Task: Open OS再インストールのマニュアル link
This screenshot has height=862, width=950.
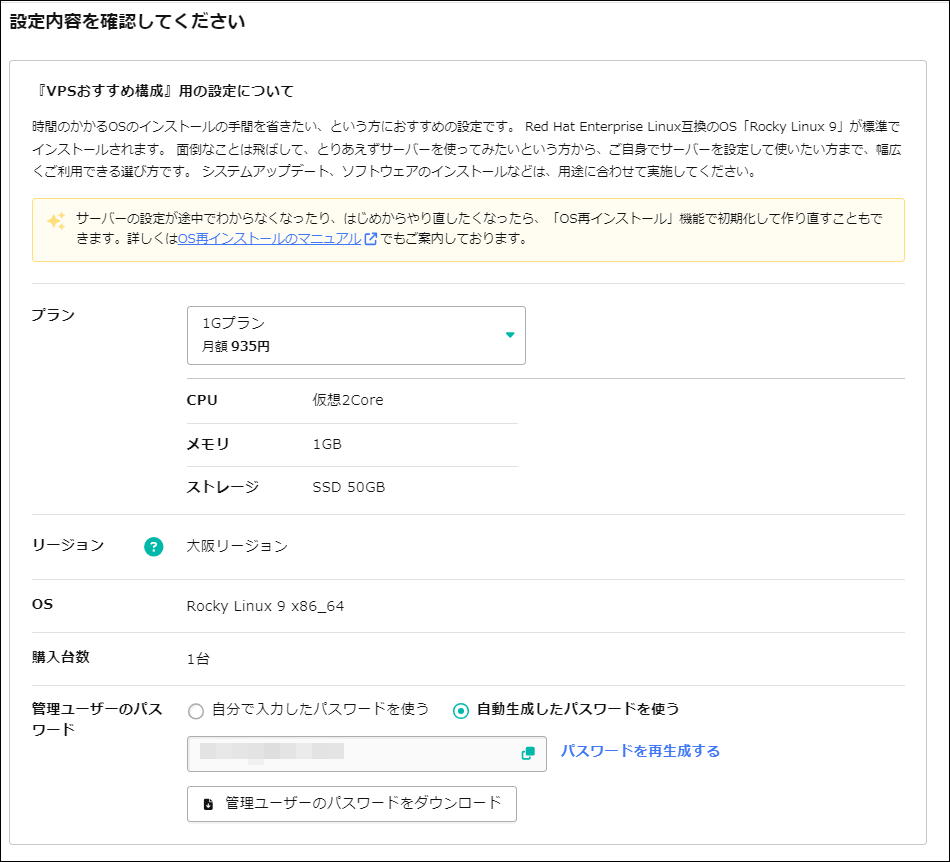Action: point(270,239)
